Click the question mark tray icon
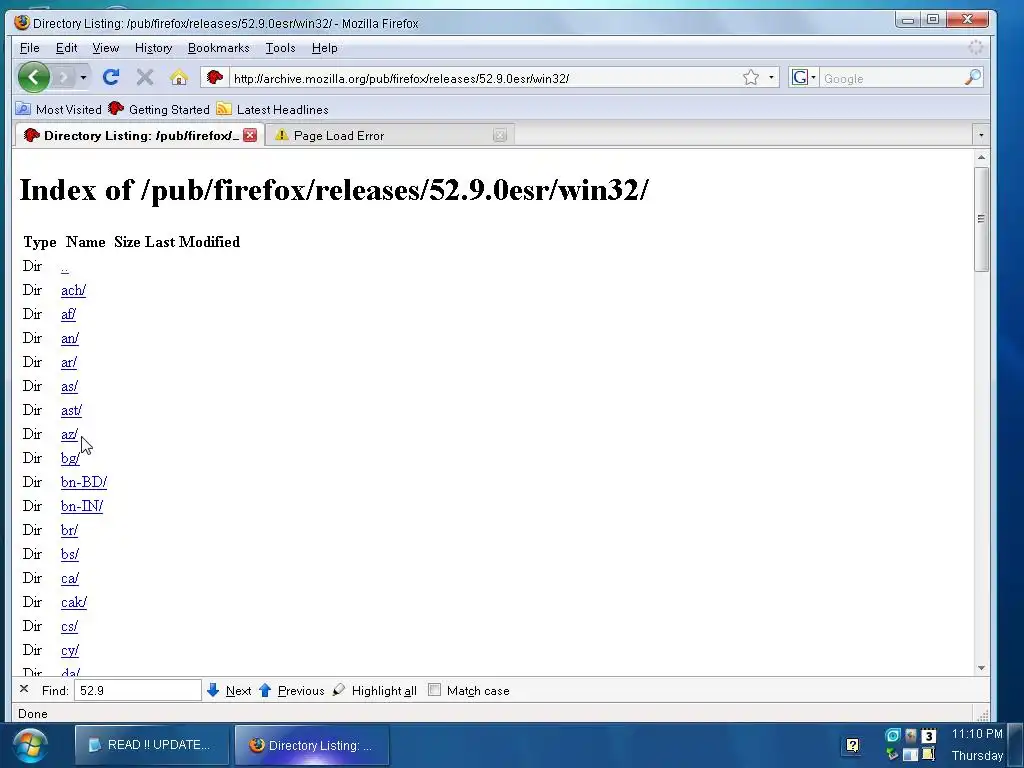The image size is (1024, 768). pyautogui.click(x=852, y=744)
